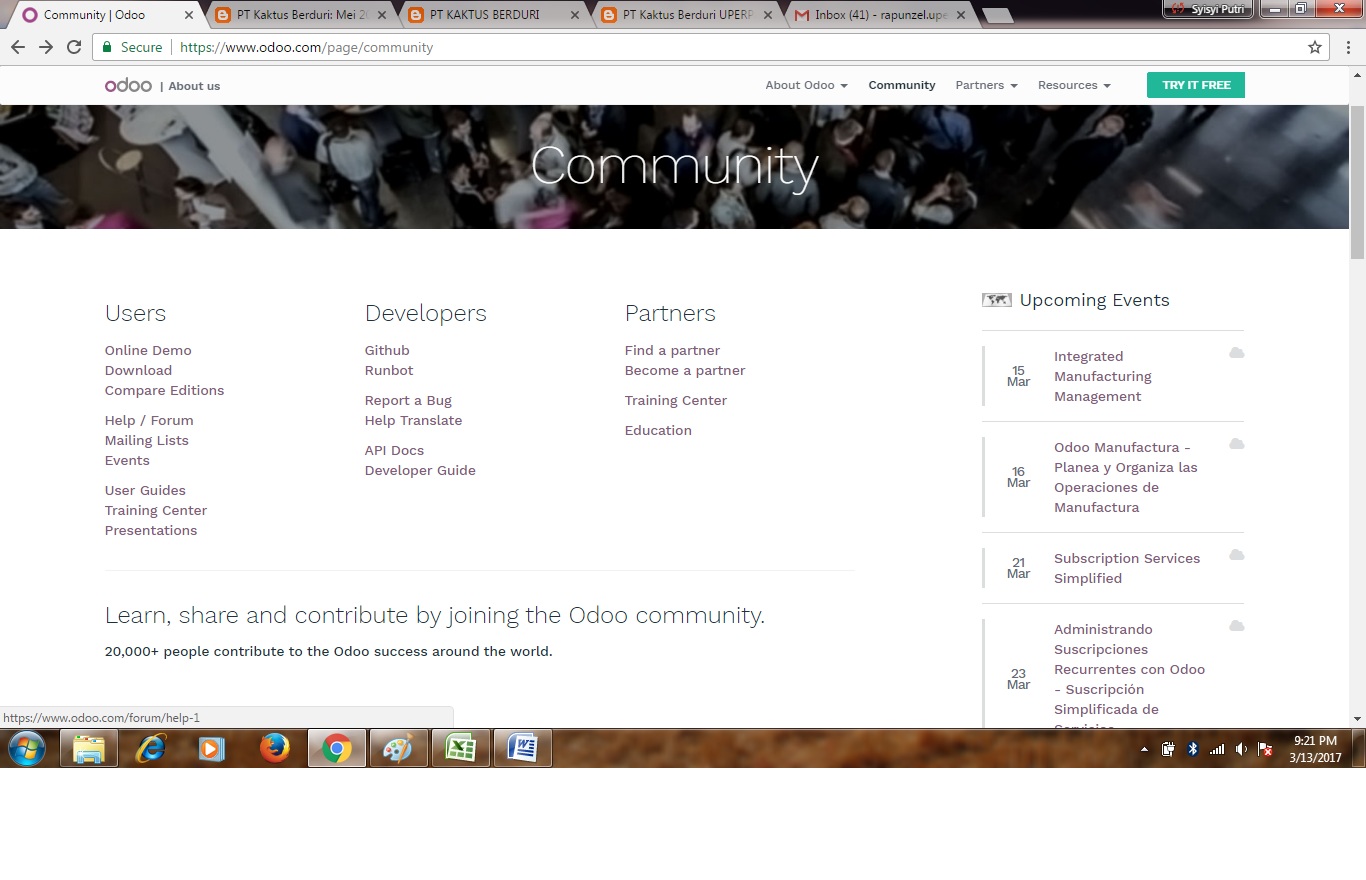Expand the About Odoo dropdown menu
Viewport: 1366px width, 880px height.
806,85
